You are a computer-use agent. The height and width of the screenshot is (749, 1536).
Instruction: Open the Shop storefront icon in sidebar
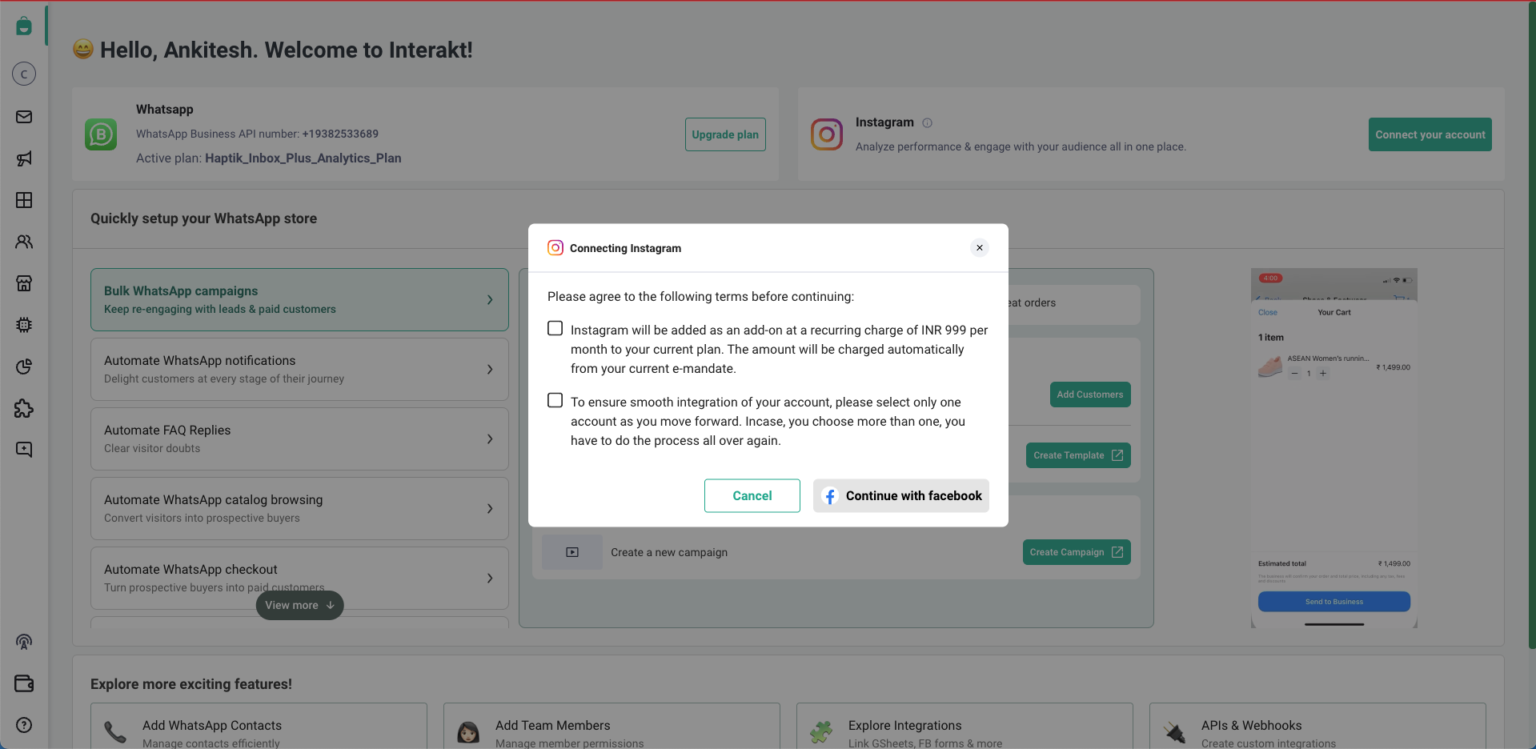(x=23, y=283)
